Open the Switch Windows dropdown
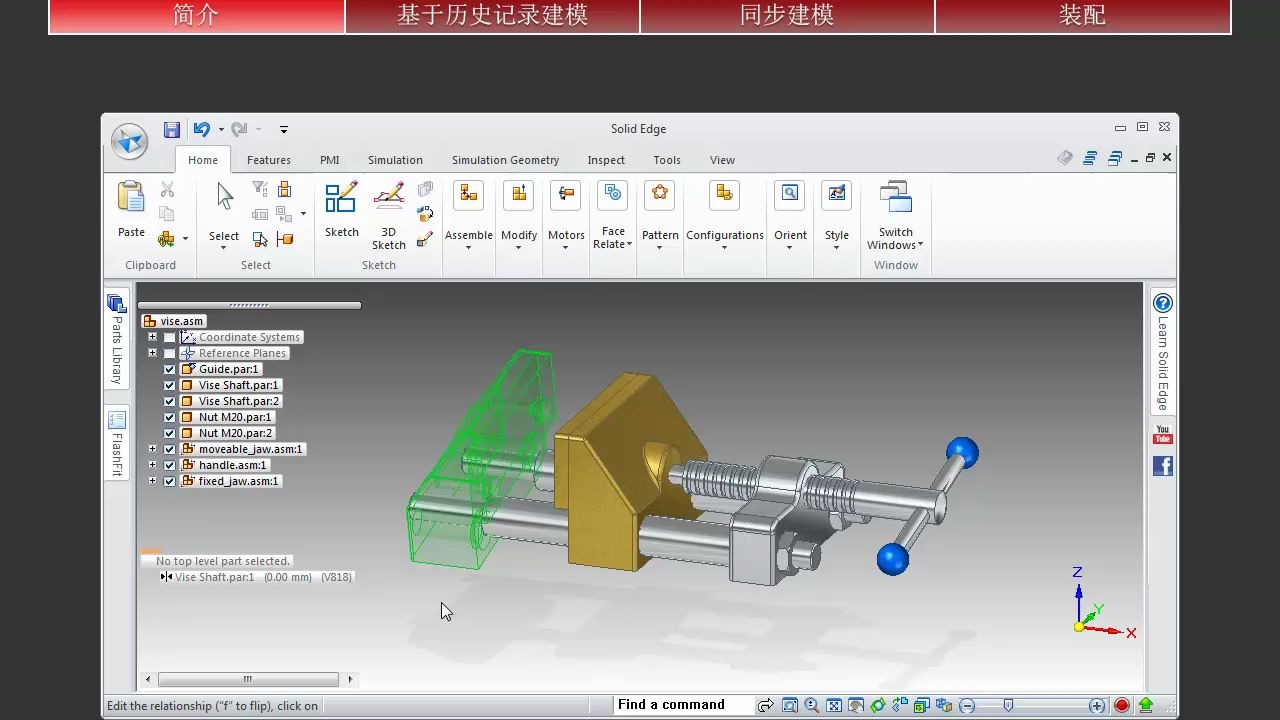 pyautogui.click(x=920, y=245)
